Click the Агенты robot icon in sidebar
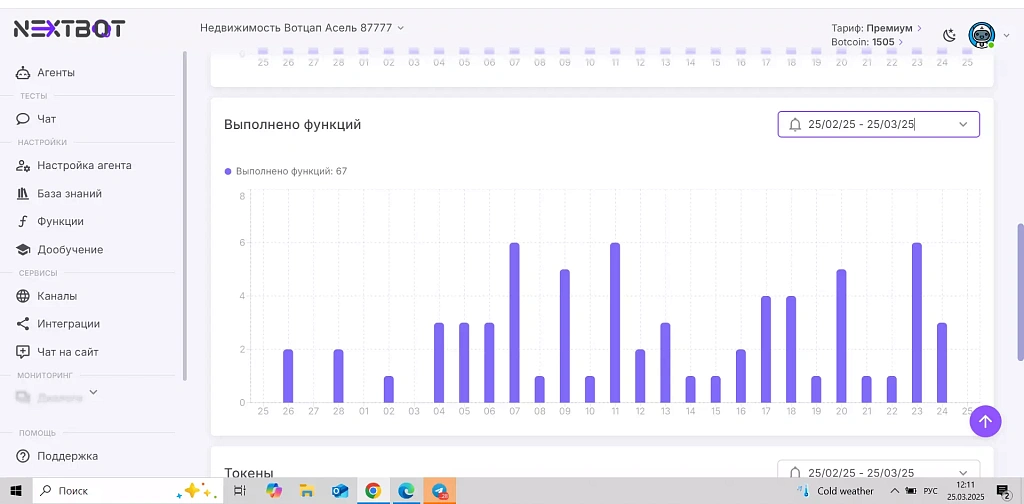 pos(23,73)
